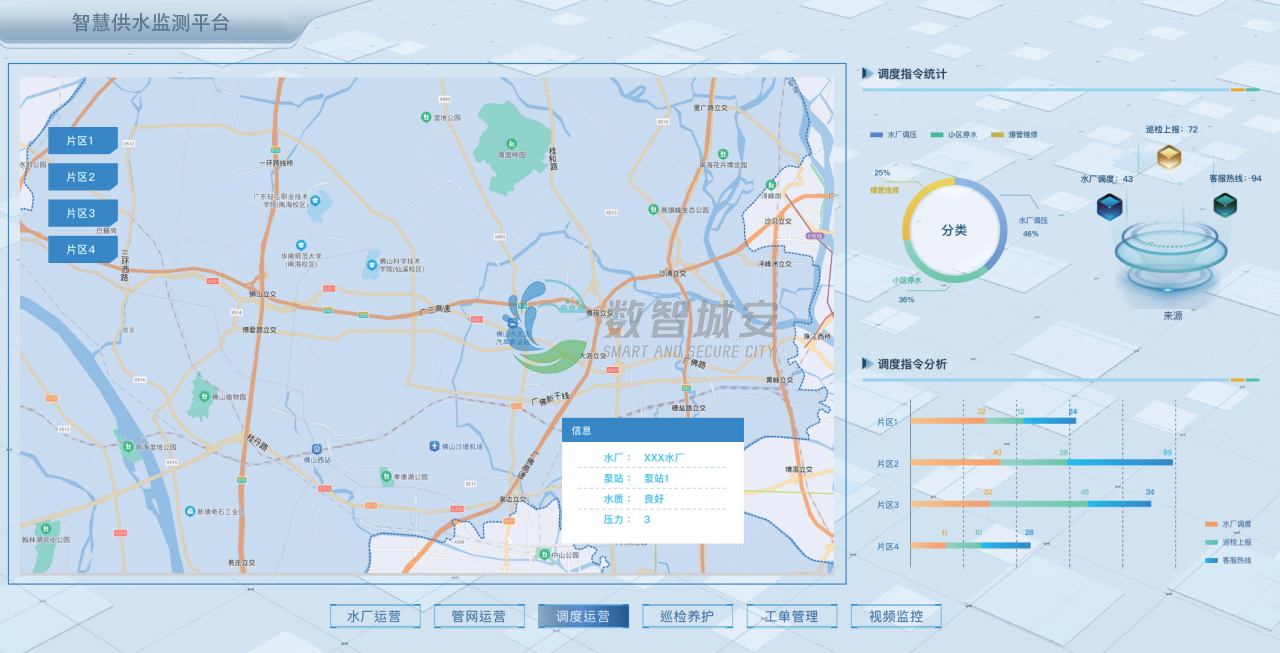Click the 华南师范大学 school marker on map
Viewport: 1280px width, 653px height.
click(300, 245)
